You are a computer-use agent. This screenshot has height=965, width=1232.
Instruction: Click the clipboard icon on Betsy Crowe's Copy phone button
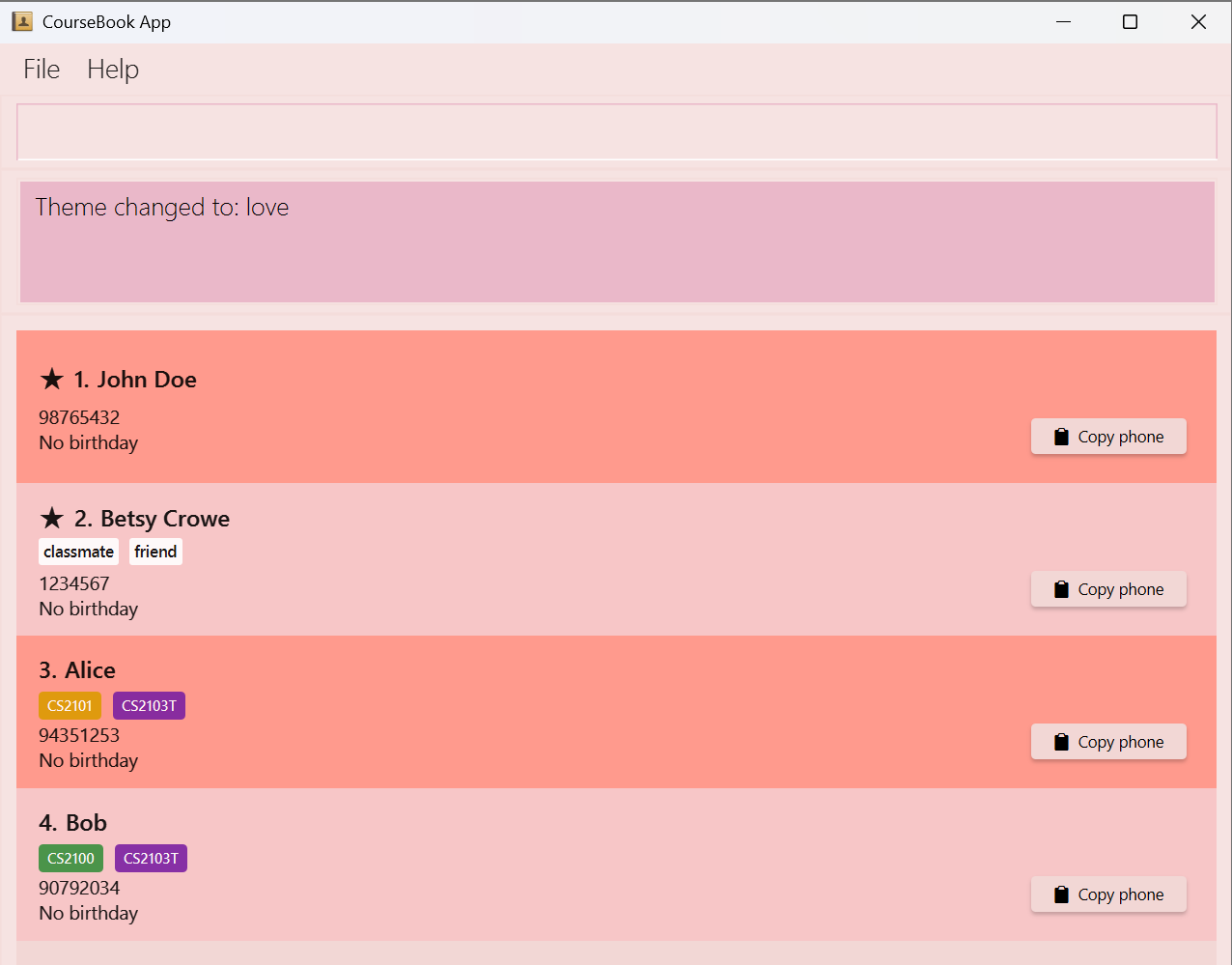pyautogui.click(x=1060, y=588)
